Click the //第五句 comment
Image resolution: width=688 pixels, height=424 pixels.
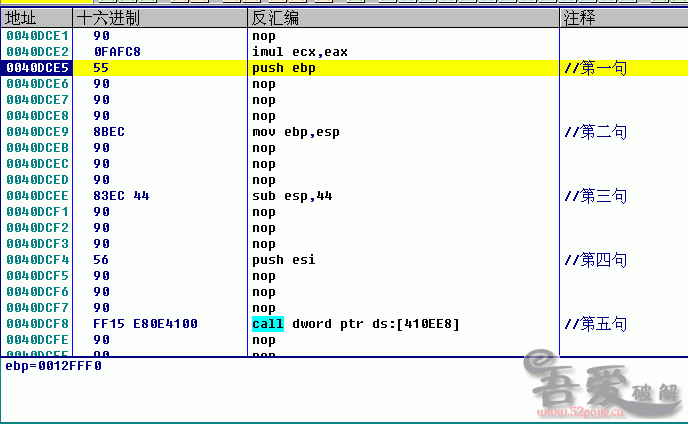point(595,323)
